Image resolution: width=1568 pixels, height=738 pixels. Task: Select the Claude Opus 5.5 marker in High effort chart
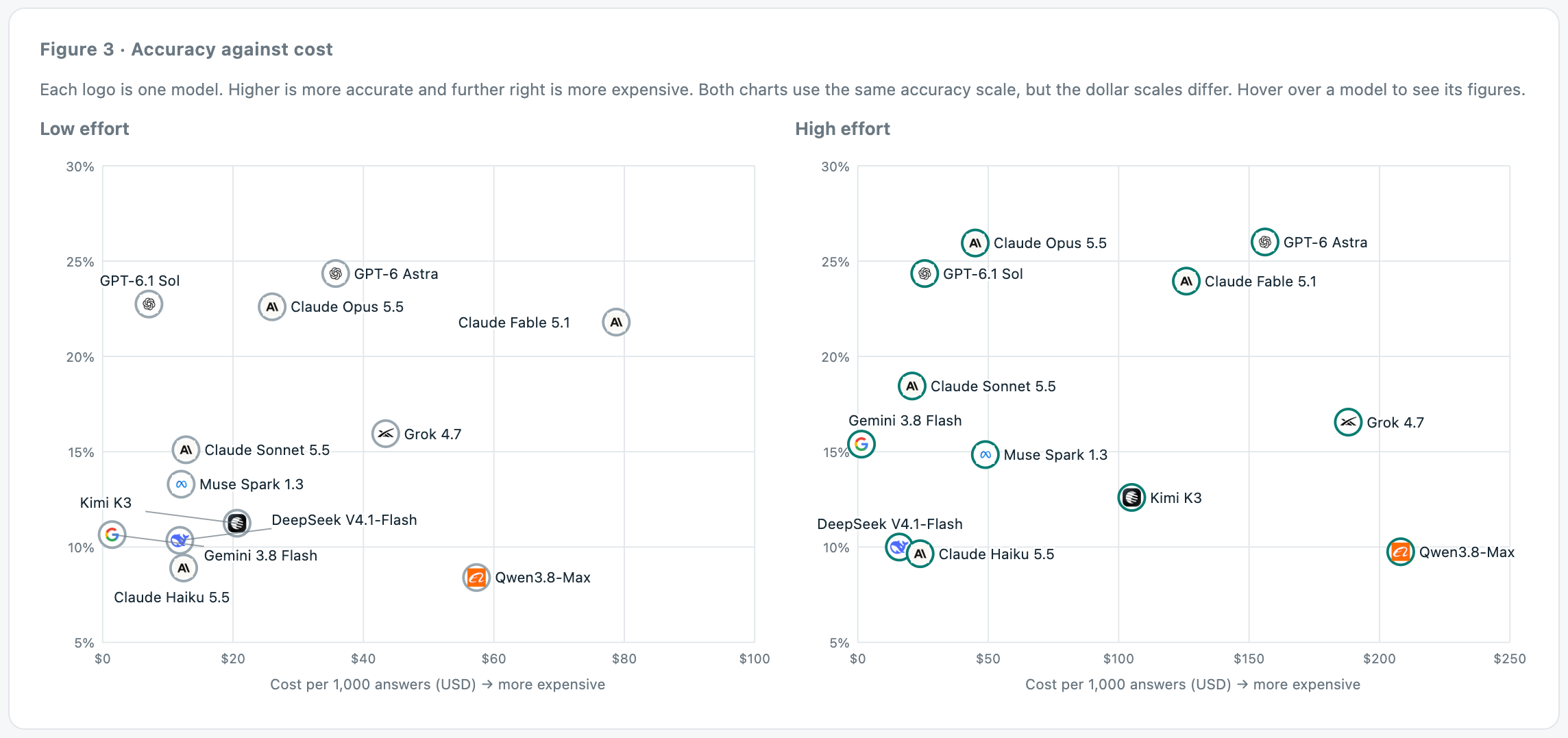coord(975,243)
